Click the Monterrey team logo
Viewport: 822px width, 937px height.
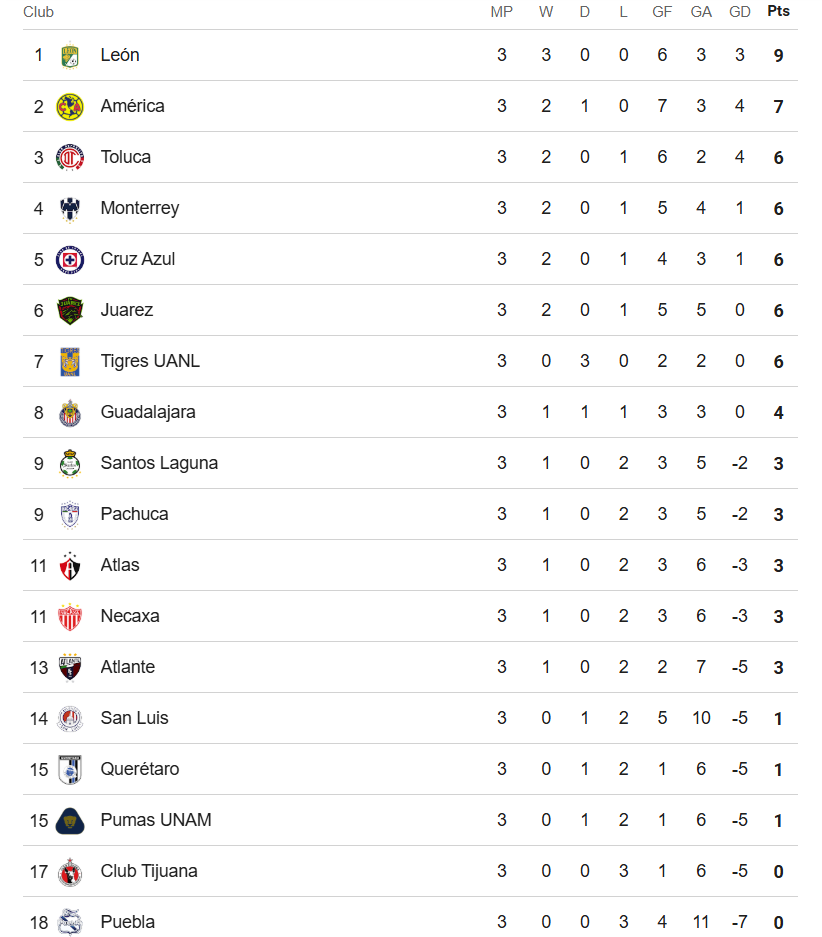pyautogui.click(x=70, y=209)
